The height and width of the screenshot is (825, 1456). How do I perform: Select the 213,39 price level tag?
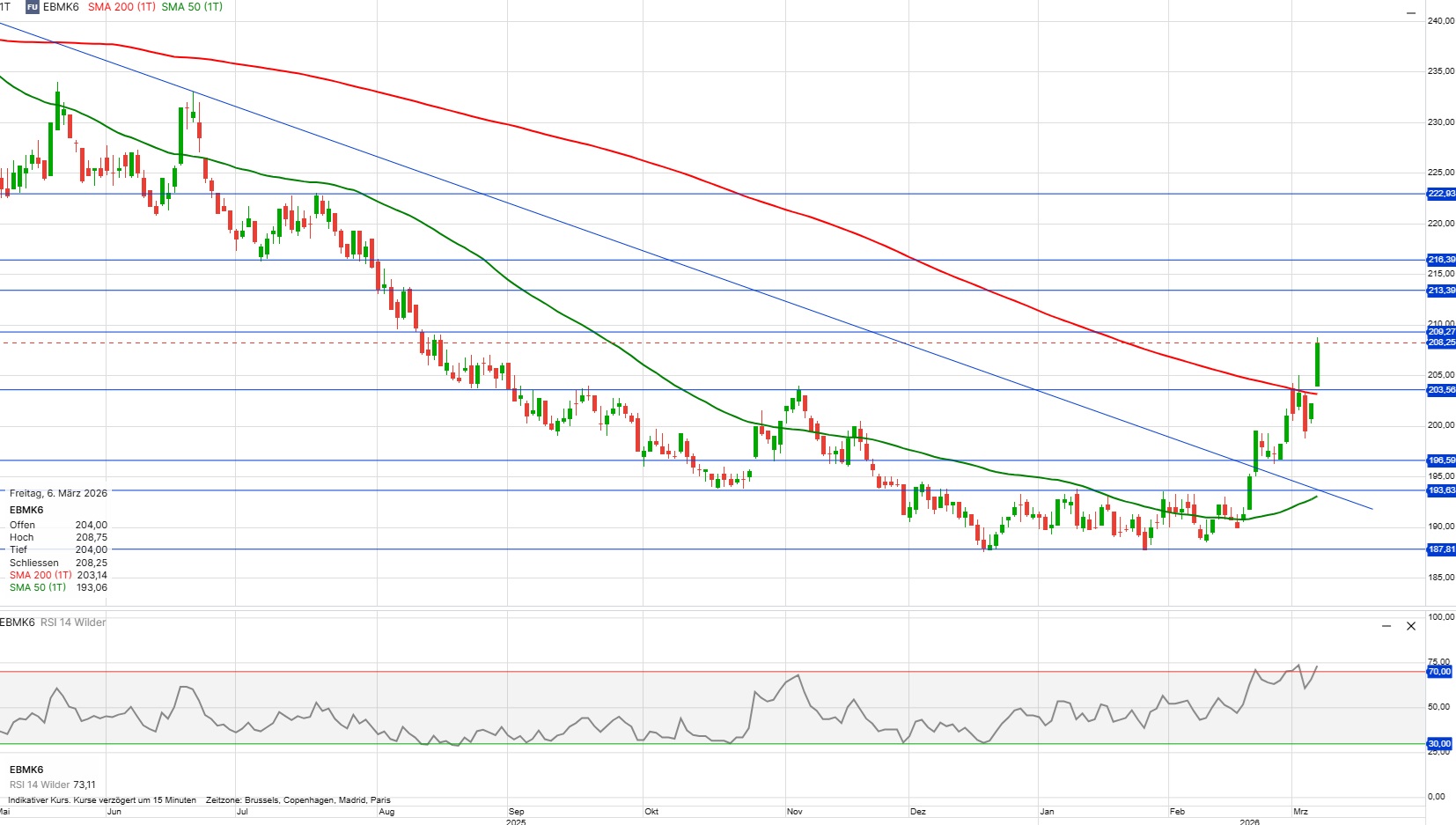coord(1441,291)
